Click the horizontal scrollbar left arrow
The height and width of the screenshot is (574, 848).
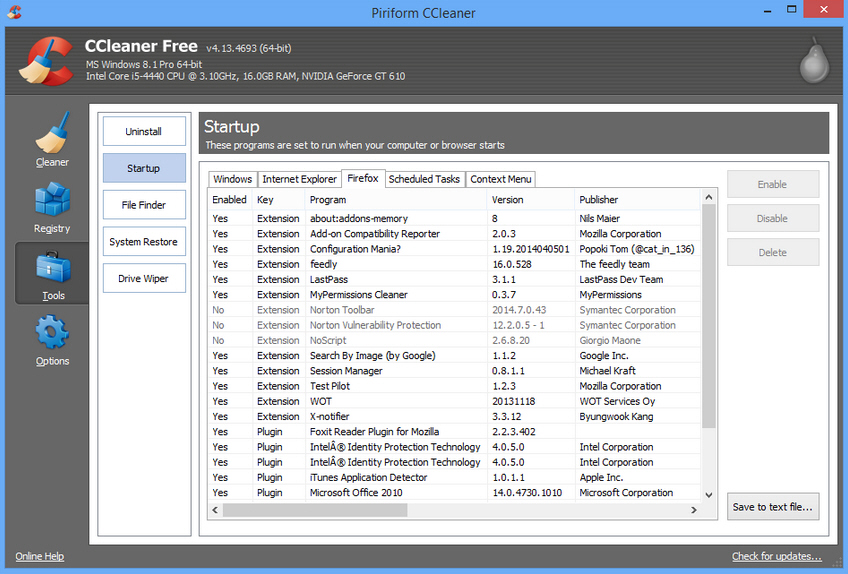(x=215, y=510)
